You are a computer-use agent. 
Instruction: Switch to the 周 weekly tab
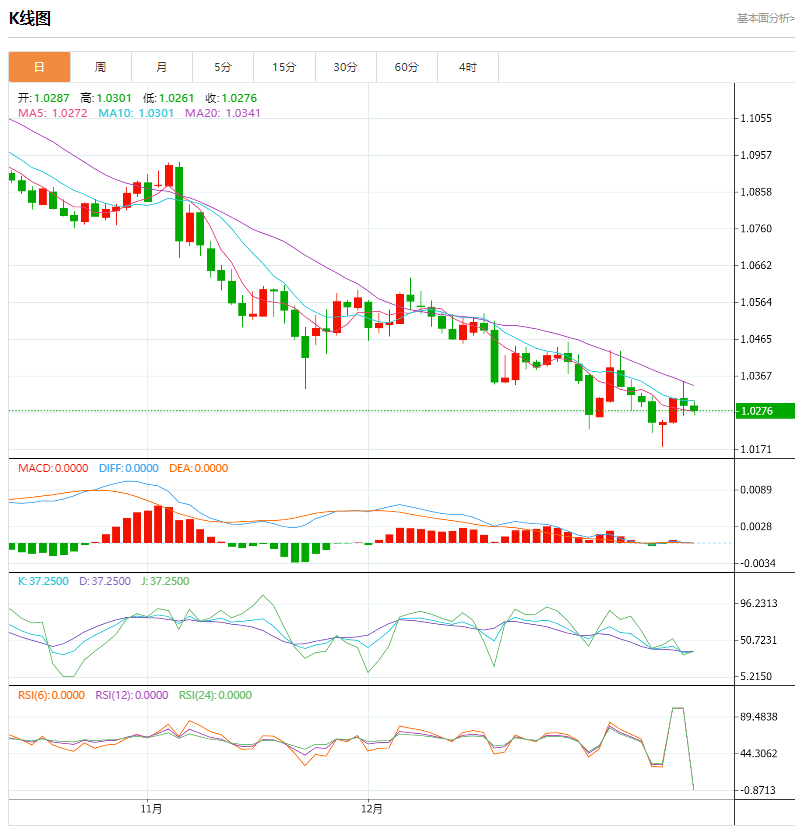101,67
